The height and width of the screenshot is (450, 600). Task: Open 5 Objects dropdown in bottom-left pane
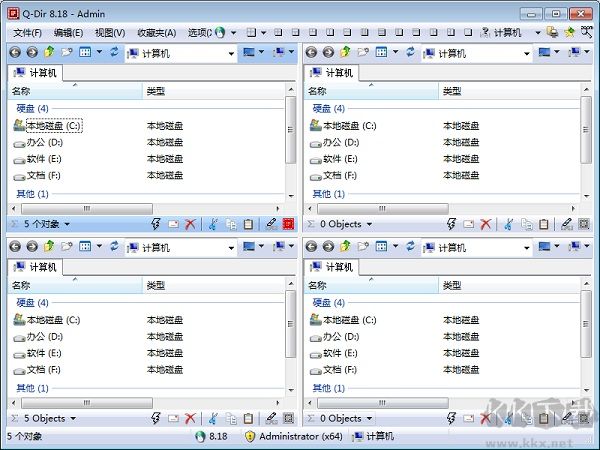(x=73, y=419)
